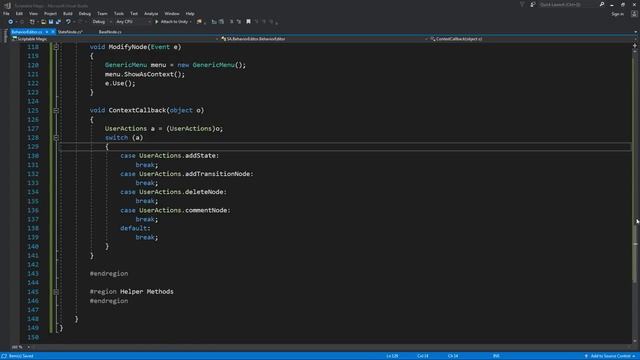640x360 pixels.
Task: Click the account avatar icon beside Sign in
Action: point(634,14)
